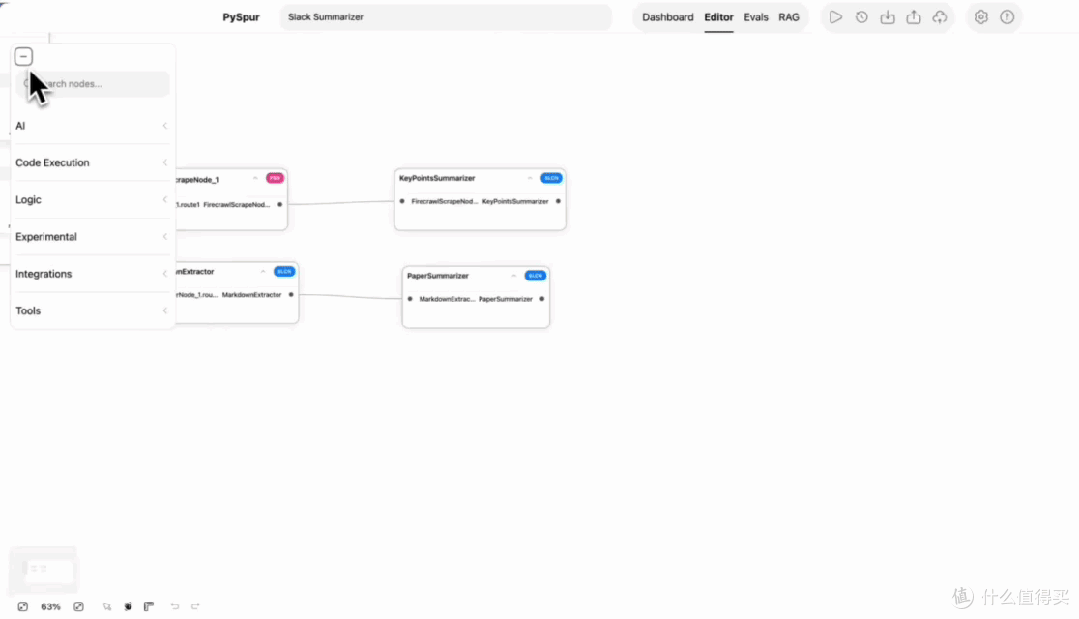
Task: Click the Search nodes input field
Action: click(x=92, y=84)
